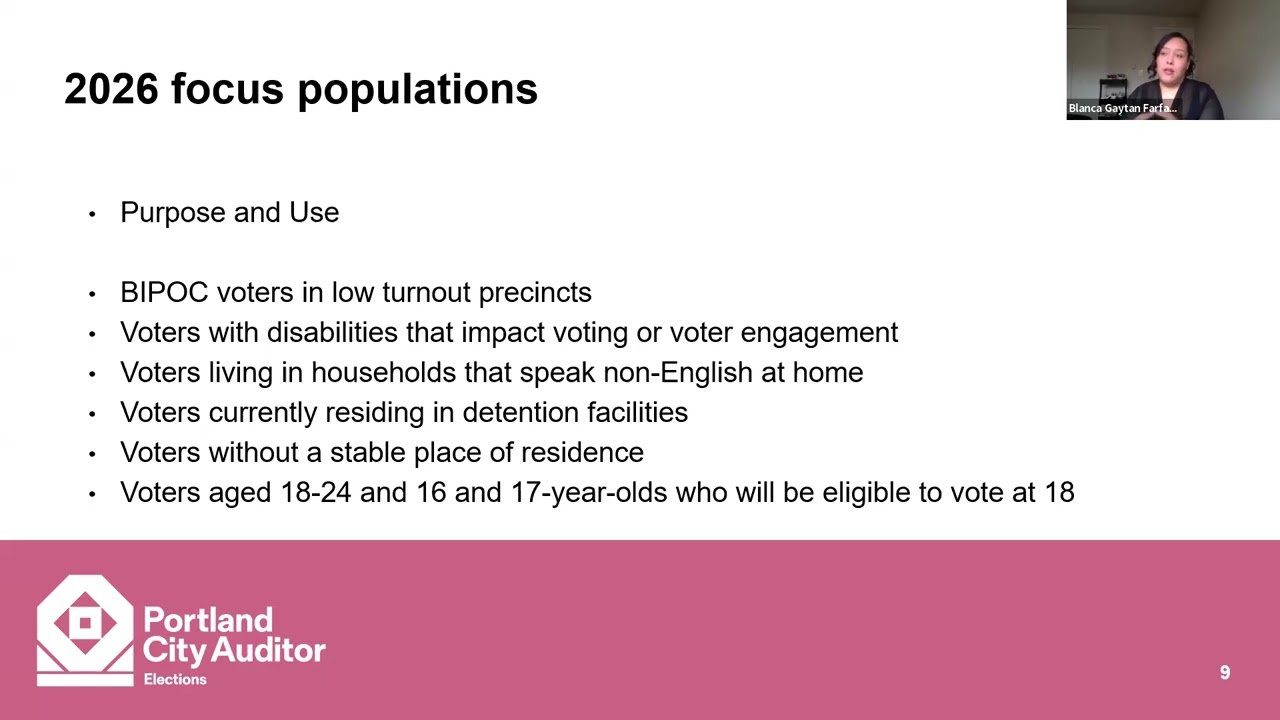Click the Portland City Auditor diamond logo
This screenshot has height=720, width=1280.
click(85, 630)
